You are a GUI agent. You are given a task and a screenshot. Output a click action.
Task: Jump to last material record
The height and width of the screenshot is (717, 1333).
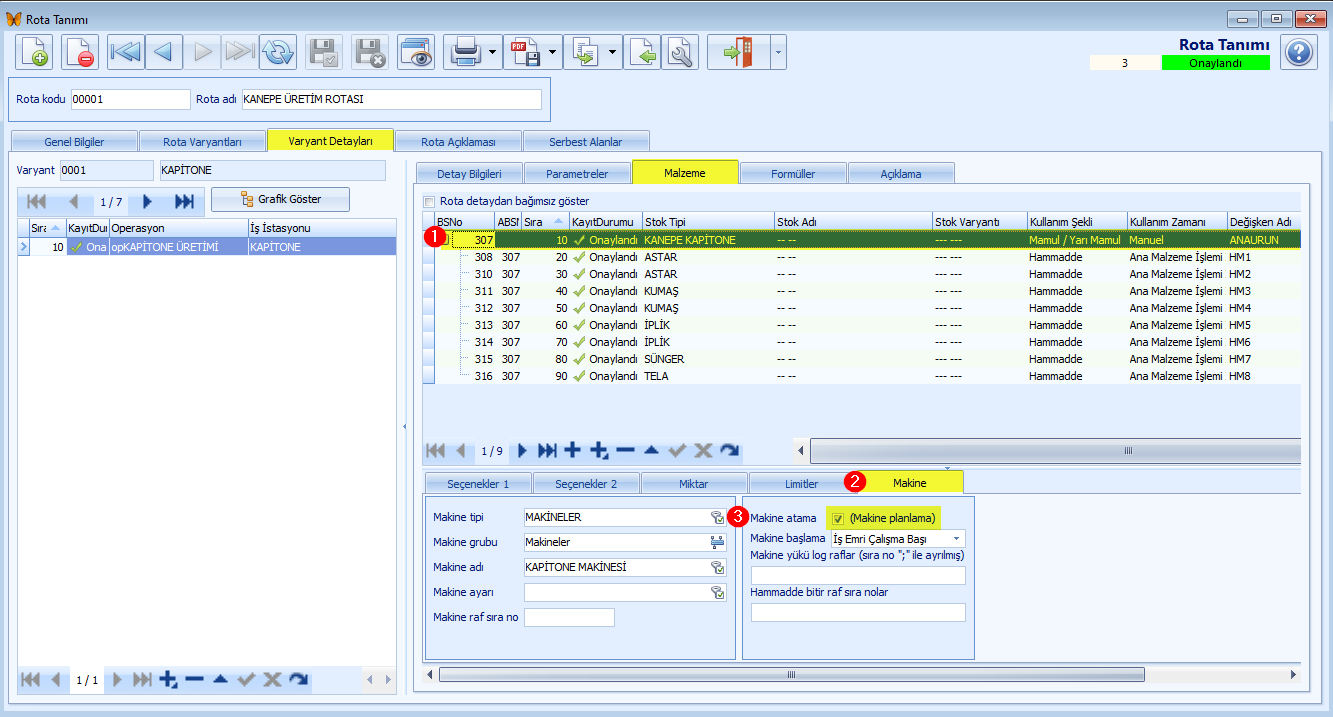547,450
